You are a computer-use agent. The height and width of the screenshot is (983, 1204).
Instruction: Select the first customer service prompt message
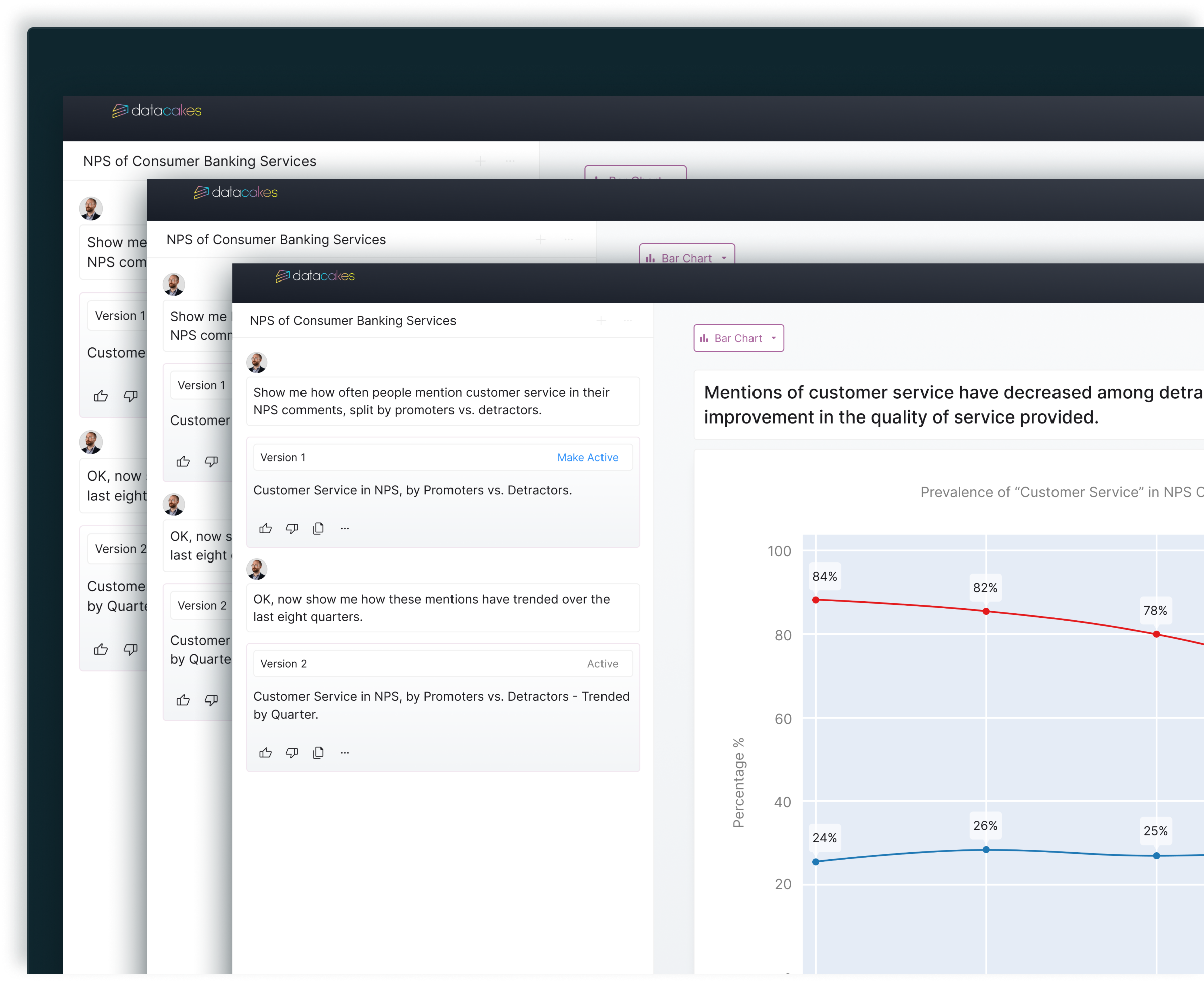click(442, 401)
